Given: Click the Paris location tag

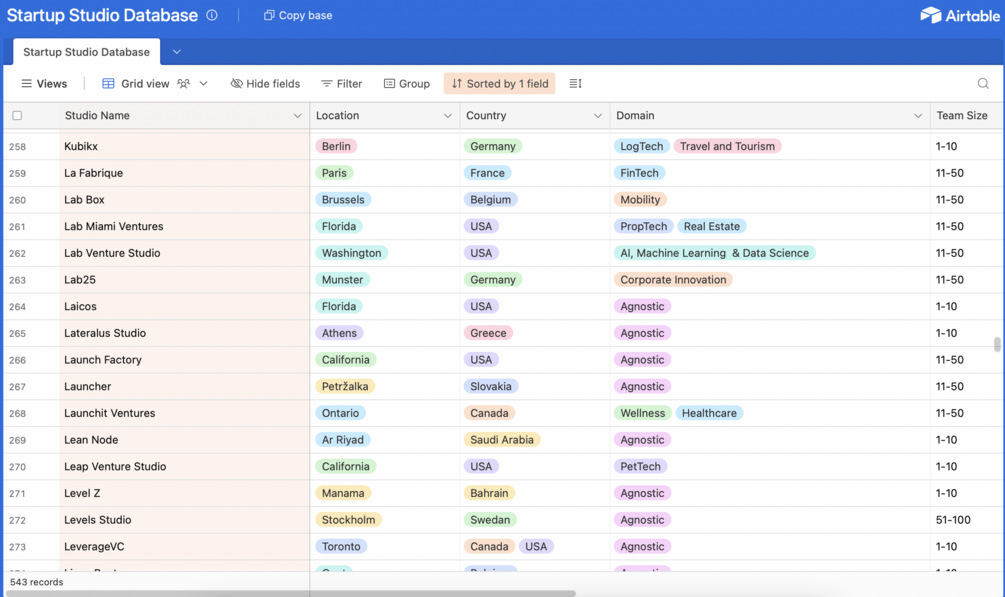Looking at the screenshot, I should click(334, 173).
